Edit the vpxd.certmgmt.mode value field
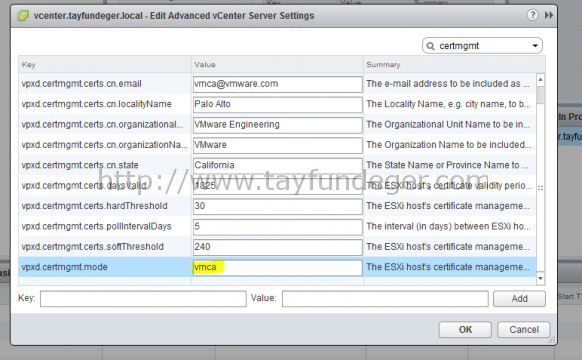This screenshot has width=582, height=360. [x=278, y=268]
